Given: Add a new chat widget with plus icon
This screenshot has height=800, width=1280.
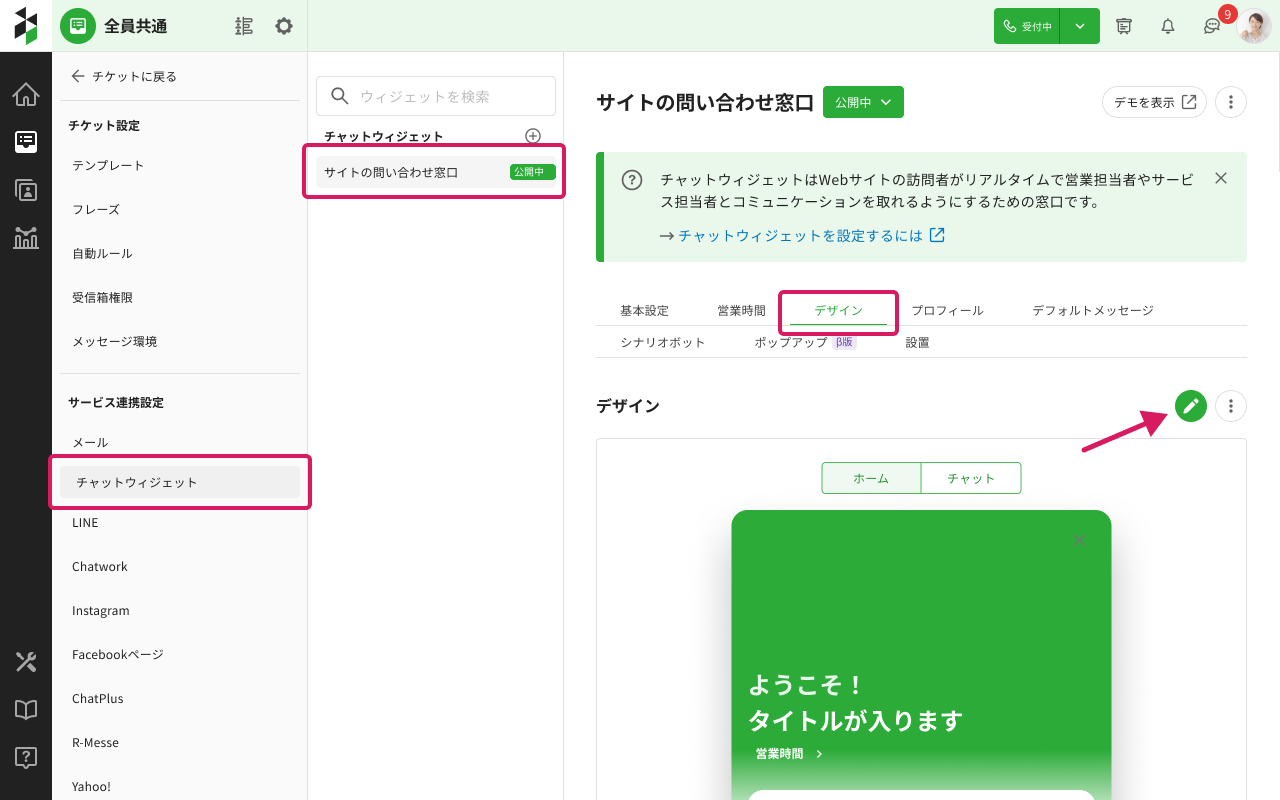Looking at the screenshot, I should point(533,136).
